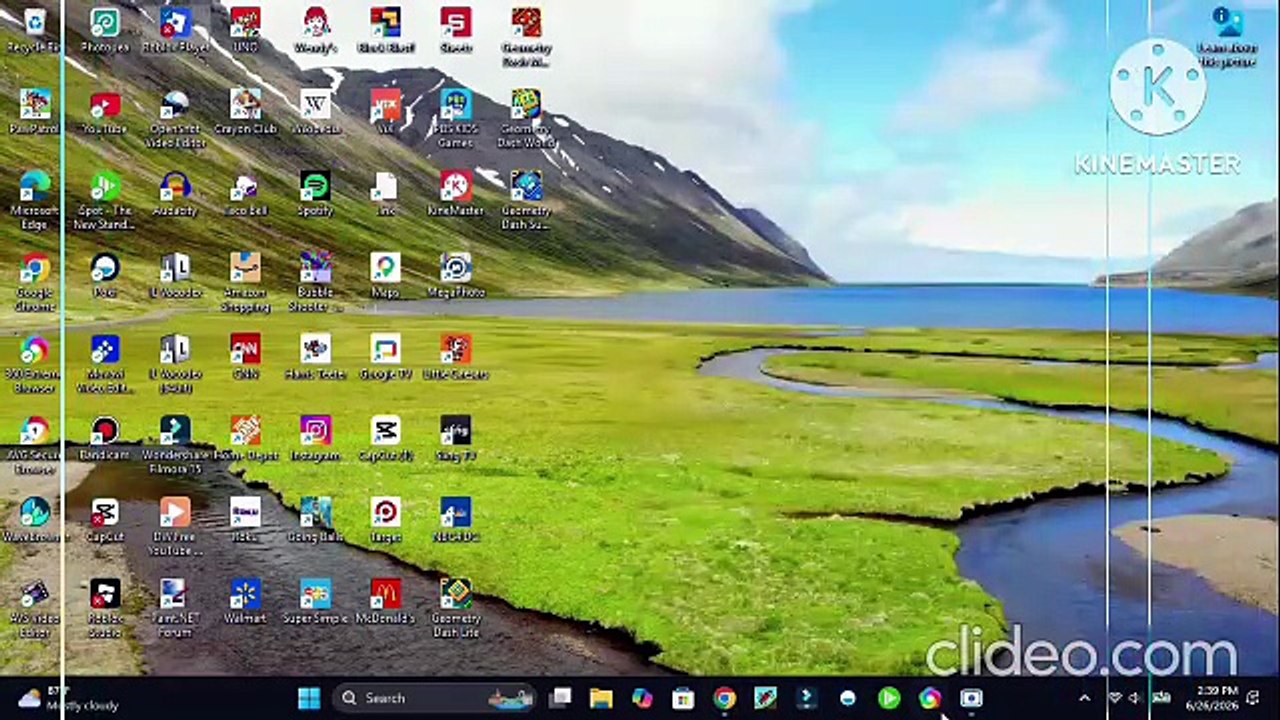Select the Roblox Studio desktop icon
Image resolution: width=1280 pixels, height=720 pixels.
pos(104,608)
